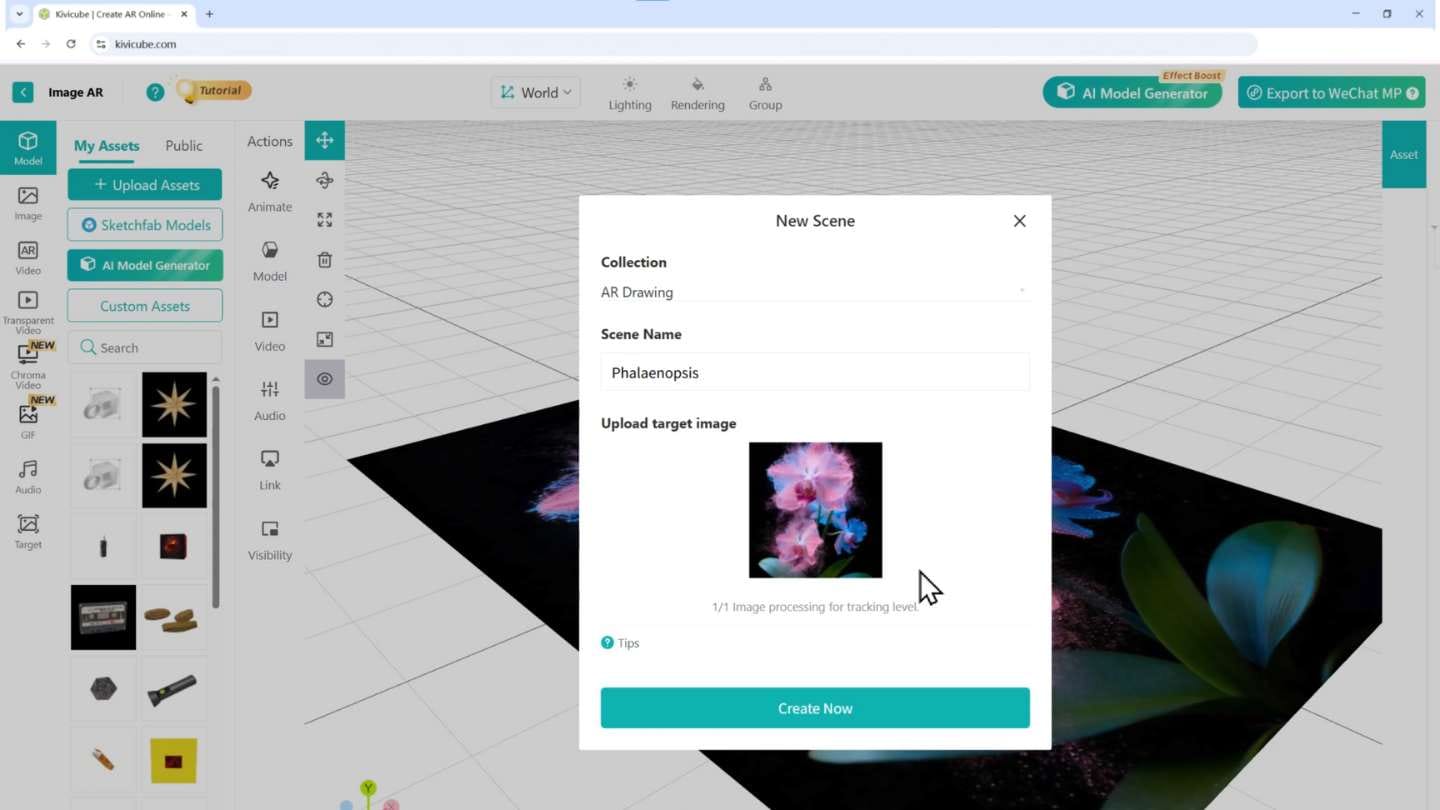Select the Transparent Video asset type
This screenshot has height=810, width=1440.
point(28,310)
